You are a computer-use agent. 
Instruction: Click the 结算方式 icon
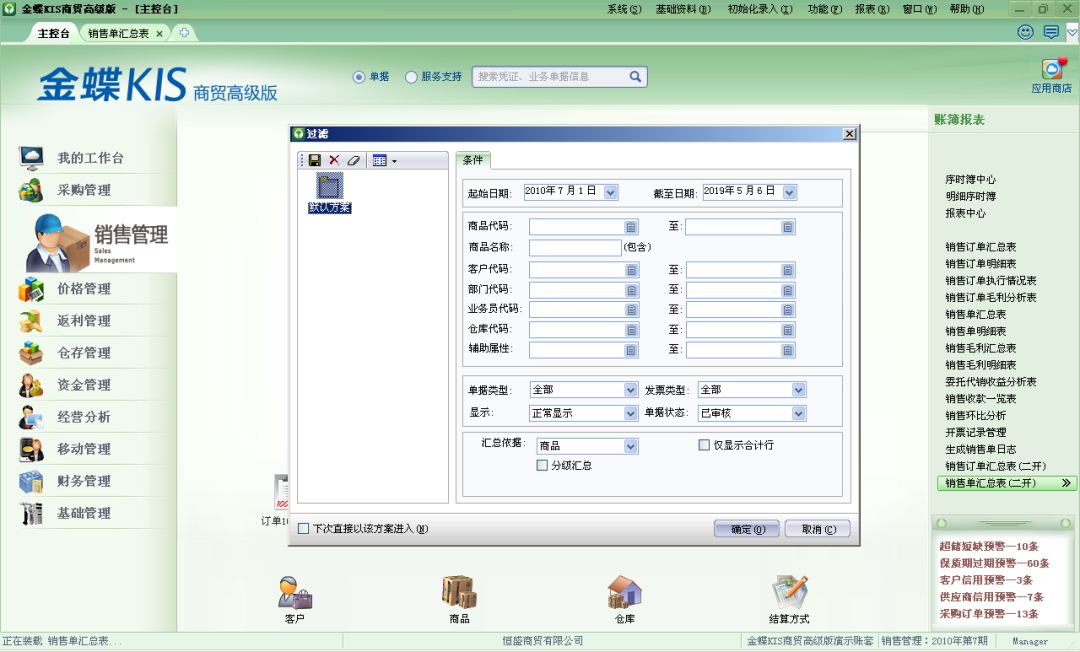[x=789, y=597]
